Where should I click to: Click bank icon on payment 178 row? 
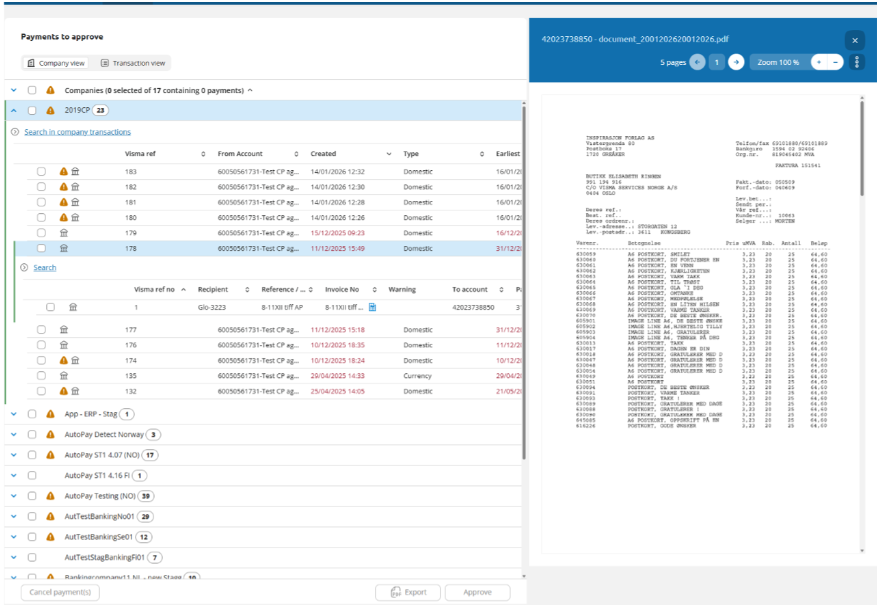pos(64,248)
